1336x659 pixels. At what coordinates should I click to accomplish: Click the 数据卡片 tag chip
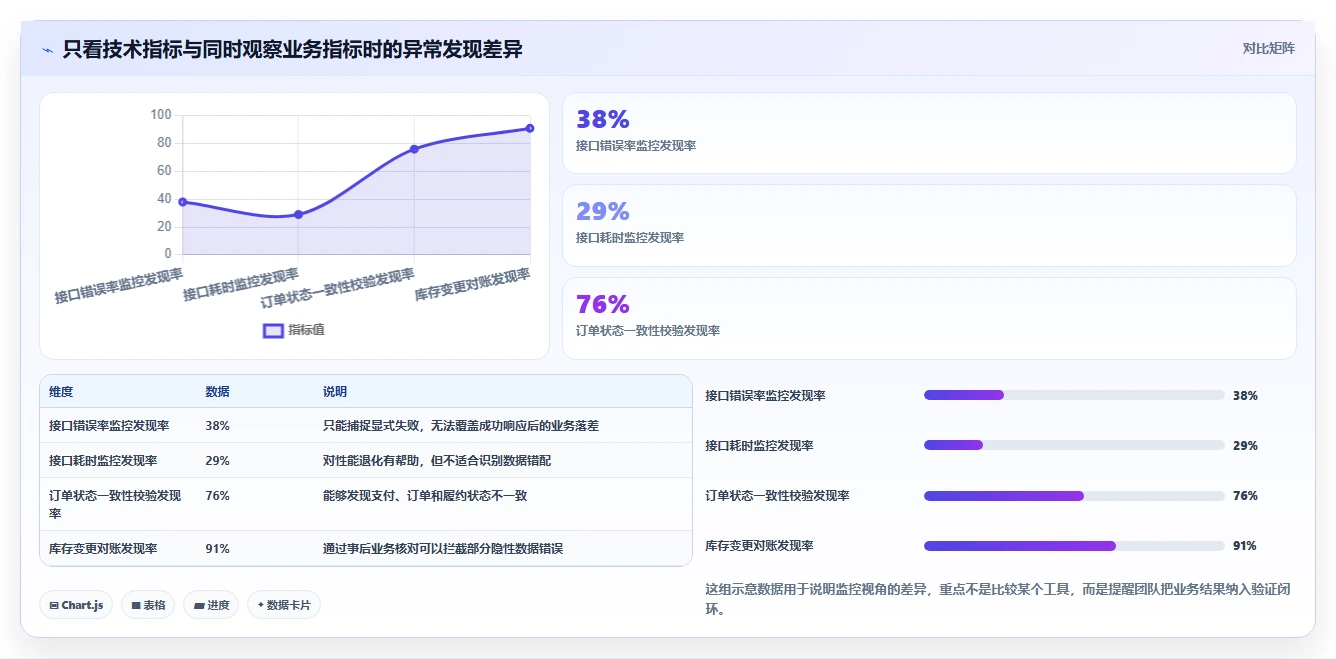click(x=284, y=605)
